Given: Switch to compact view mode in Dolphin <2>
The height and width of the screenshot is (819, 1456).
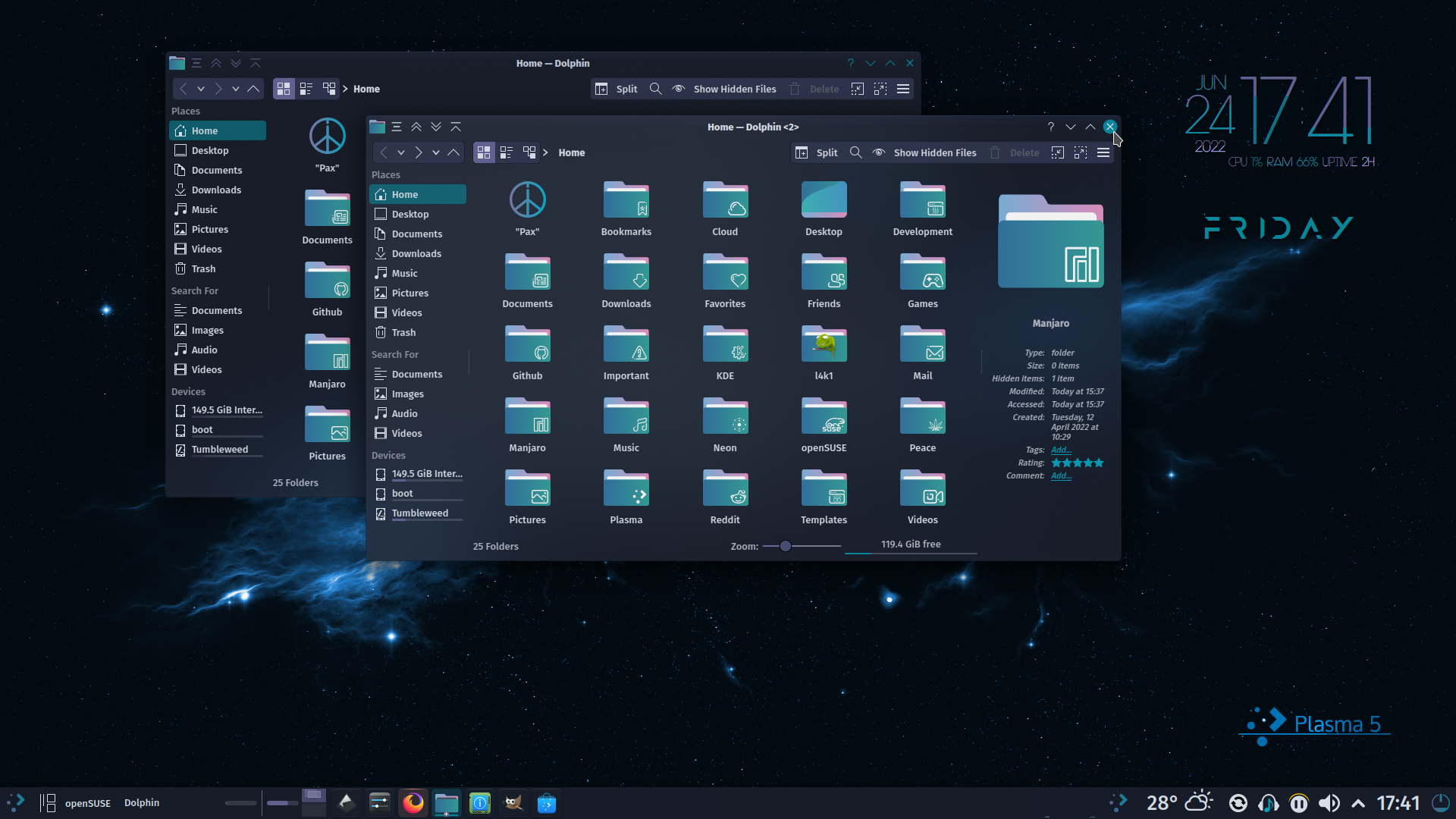Looking at the screenshot, I should point(507,152).
